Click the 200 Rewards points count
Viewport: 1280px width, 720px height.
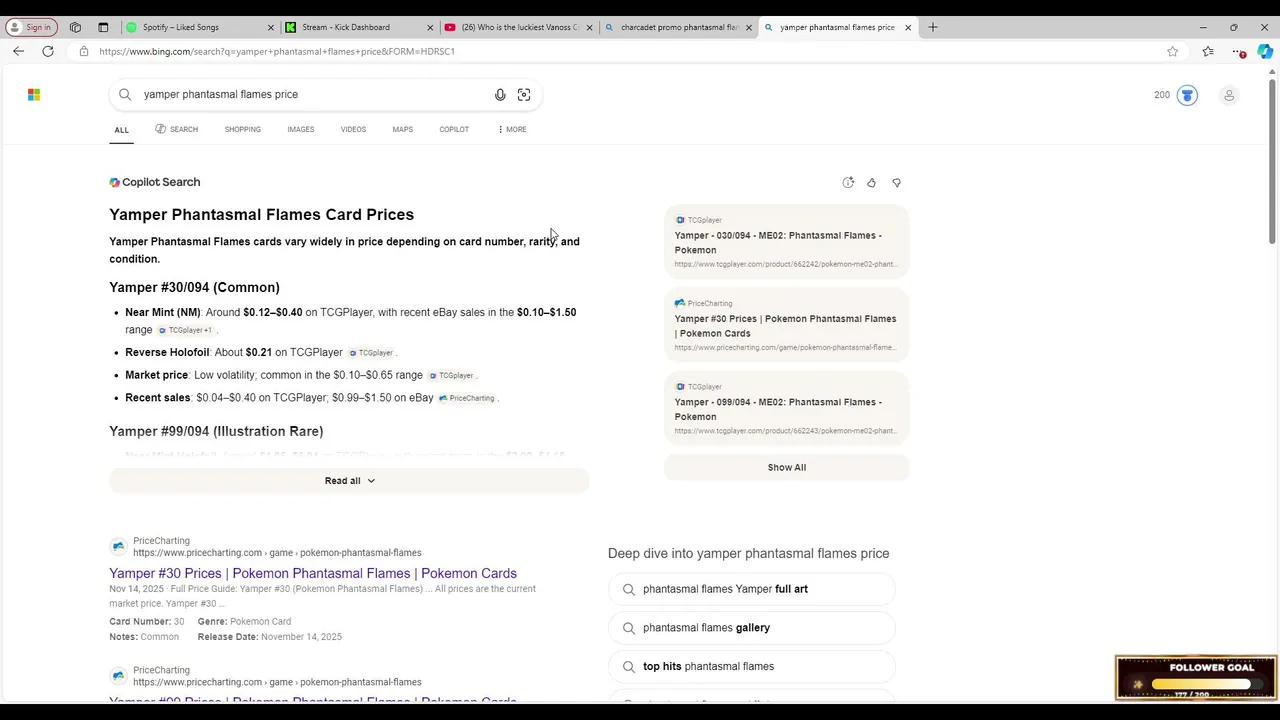[1162, 95]
